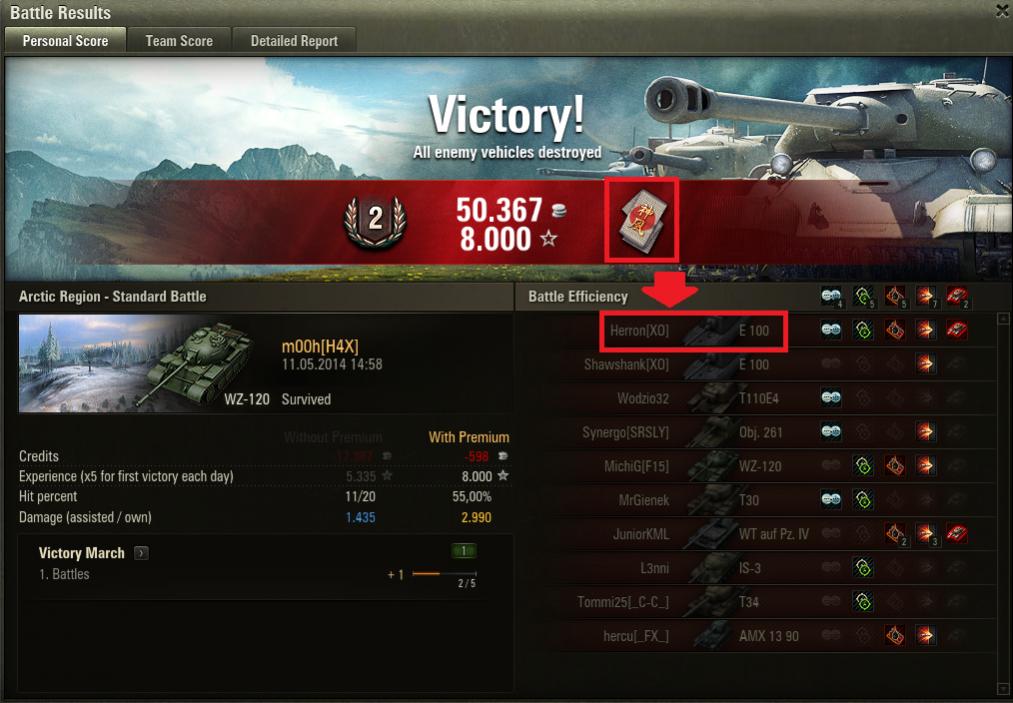Image resolution: width=1013 pixels, height=703 pixels.
Task: Click the spotted icon in Herron[XO] row
Action: tap(831, 330)
